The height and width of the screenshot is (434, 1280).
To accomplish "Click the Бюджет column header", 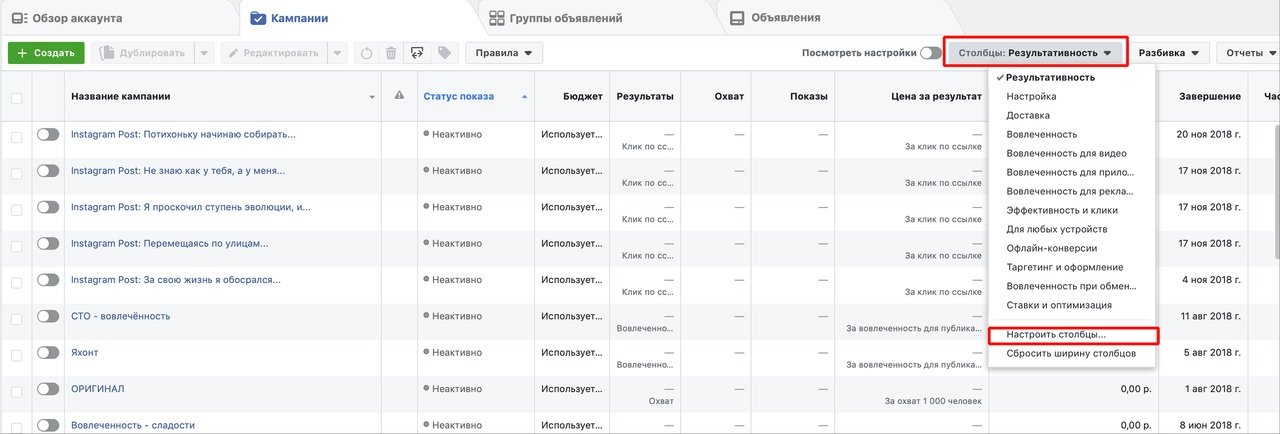I will point(582,97).
